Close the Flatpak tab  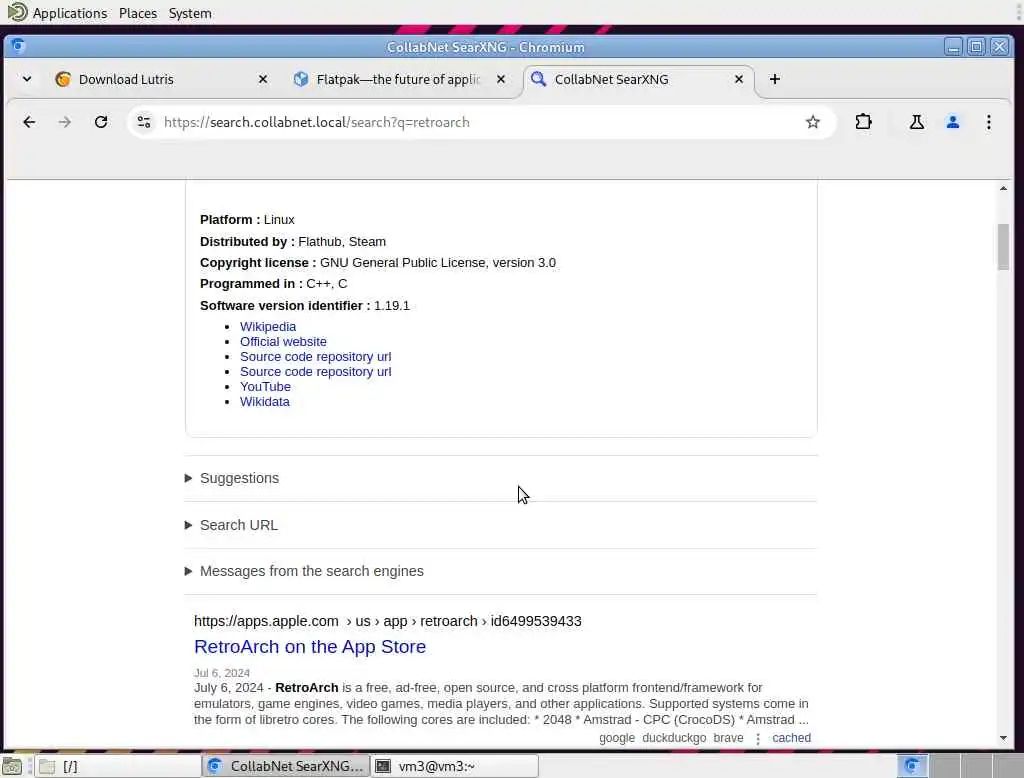pyautogui.click(x=501, y=79)
